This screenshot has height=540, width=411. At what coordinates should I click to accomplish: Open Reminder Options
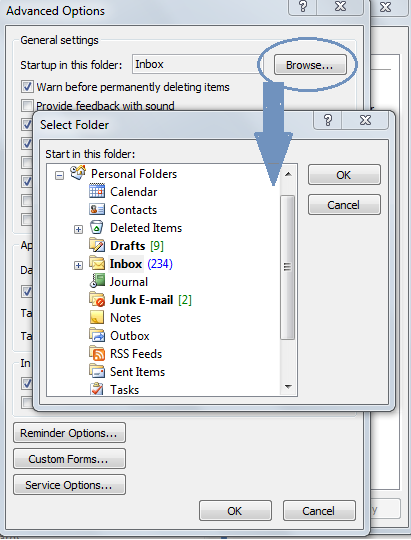(x=69, y=433)
